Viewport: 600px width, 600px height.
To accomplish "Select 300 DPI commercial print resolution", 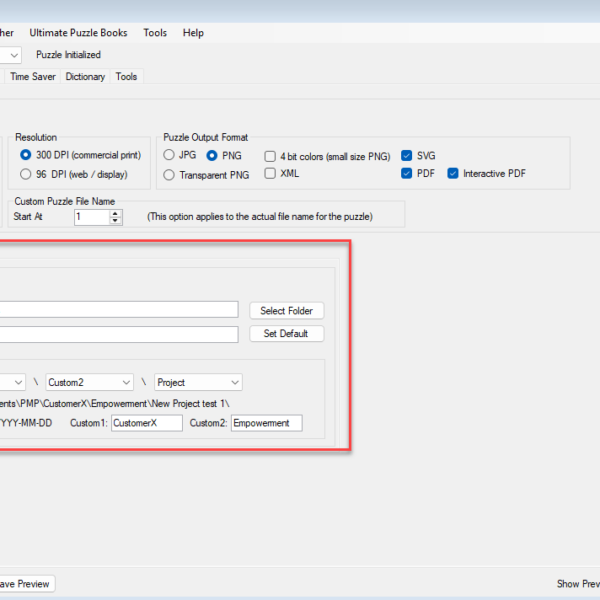I will click(x=27, y=156).
